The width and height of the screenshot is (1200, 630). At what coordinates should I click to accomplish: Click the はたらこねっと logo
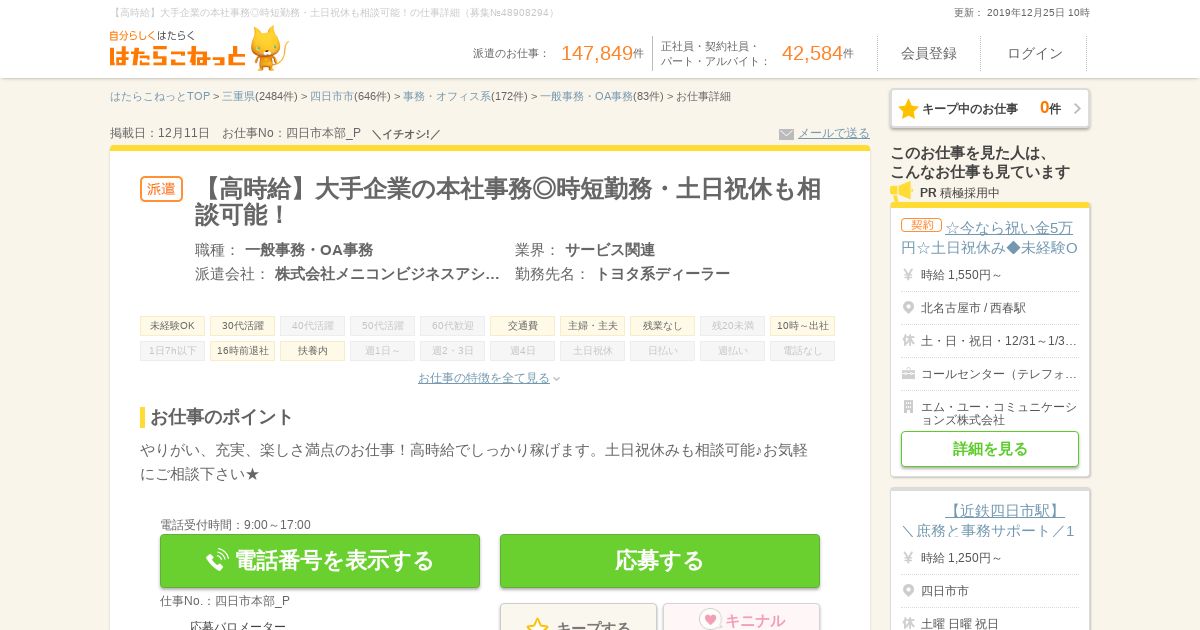point(178,48)
